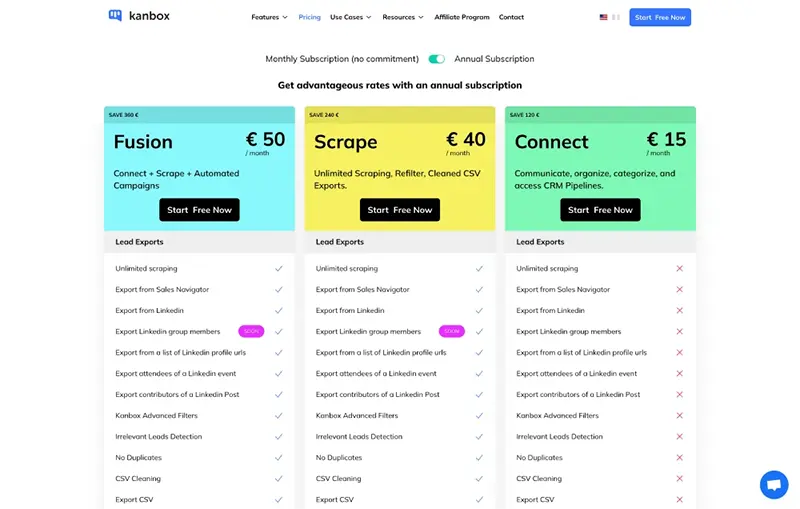Switch language using the second flag icon

616,17
